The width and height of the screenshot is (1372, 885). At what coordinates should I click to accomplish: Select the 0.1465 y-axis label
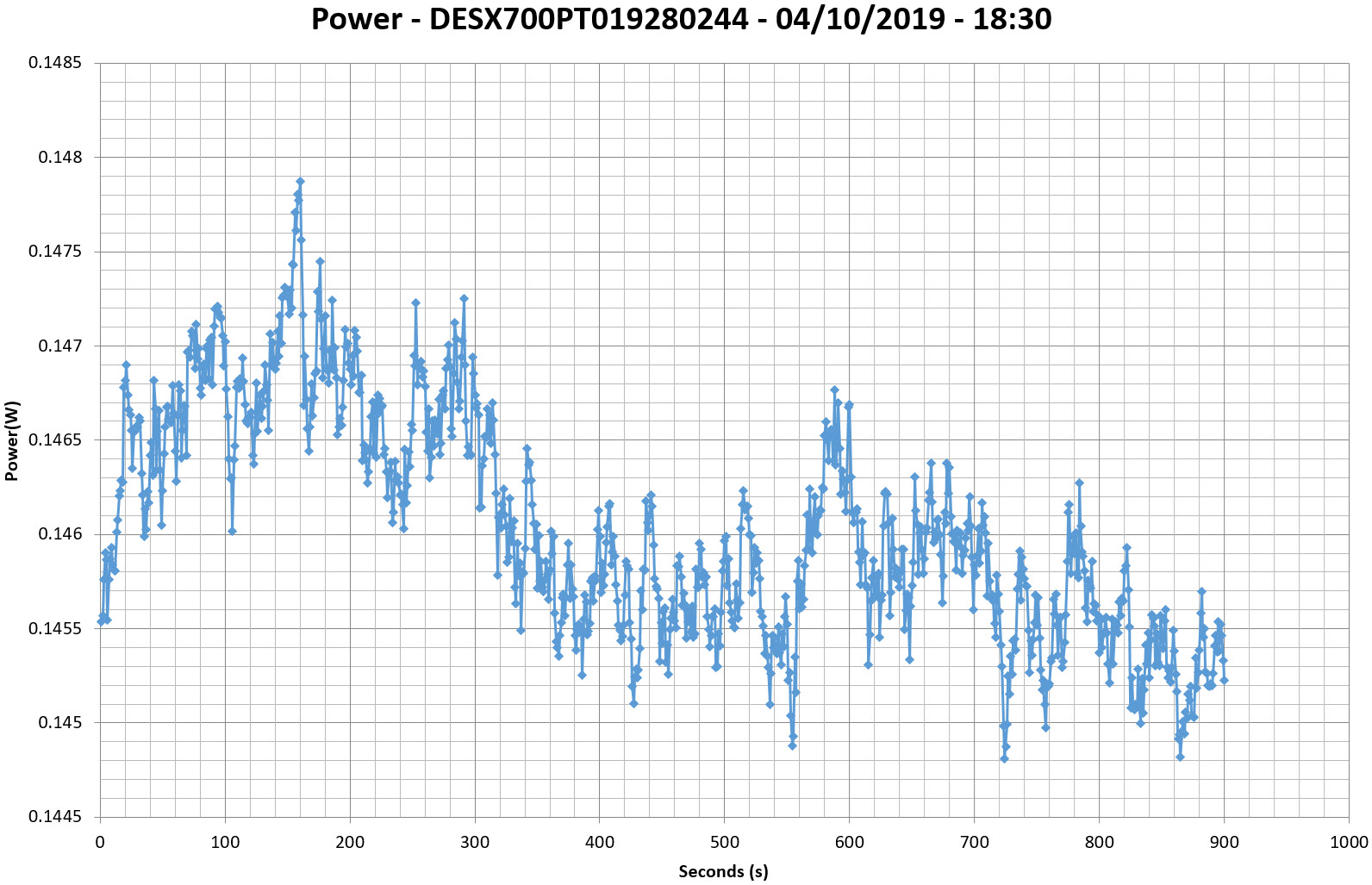coord(56,440)
